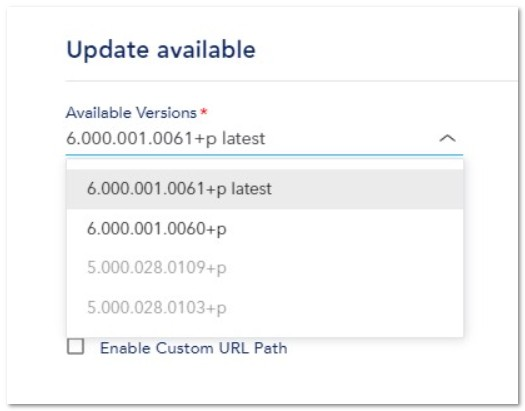Image resolution: width=525 pixels, height=411 pixels.
Task: Click the highlighted first row of the dropdown
Action: 265,189
